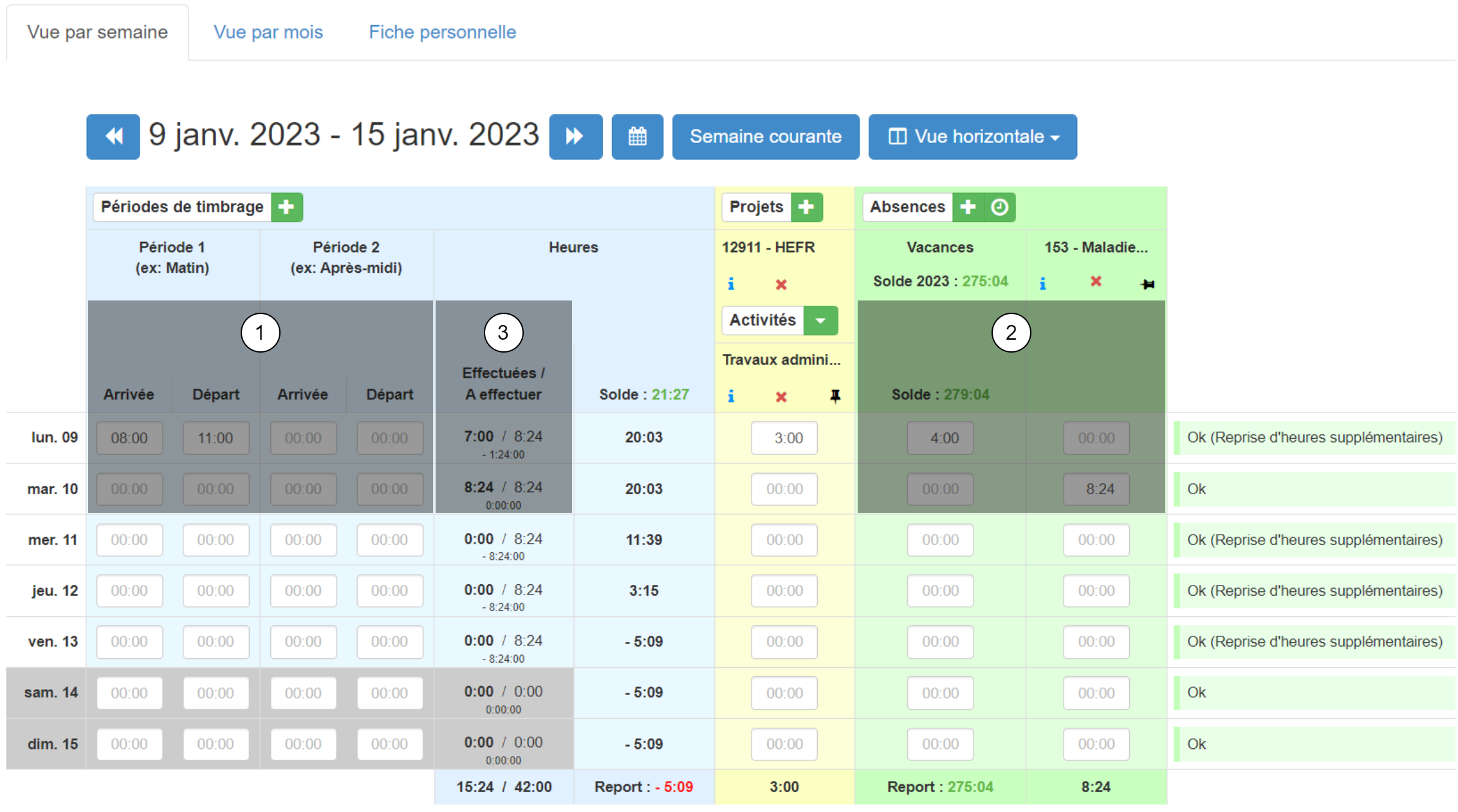The width and height of the screenshot is (1458, 812).
Task: Expand the Activités dropdown
Action: coord(820,320)
